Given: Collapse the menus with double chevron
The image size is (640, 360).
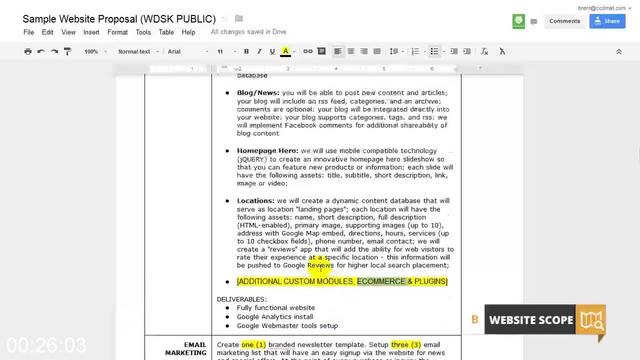Looking at the screenshot, I should pyautogui.click(x=619, y=52).
